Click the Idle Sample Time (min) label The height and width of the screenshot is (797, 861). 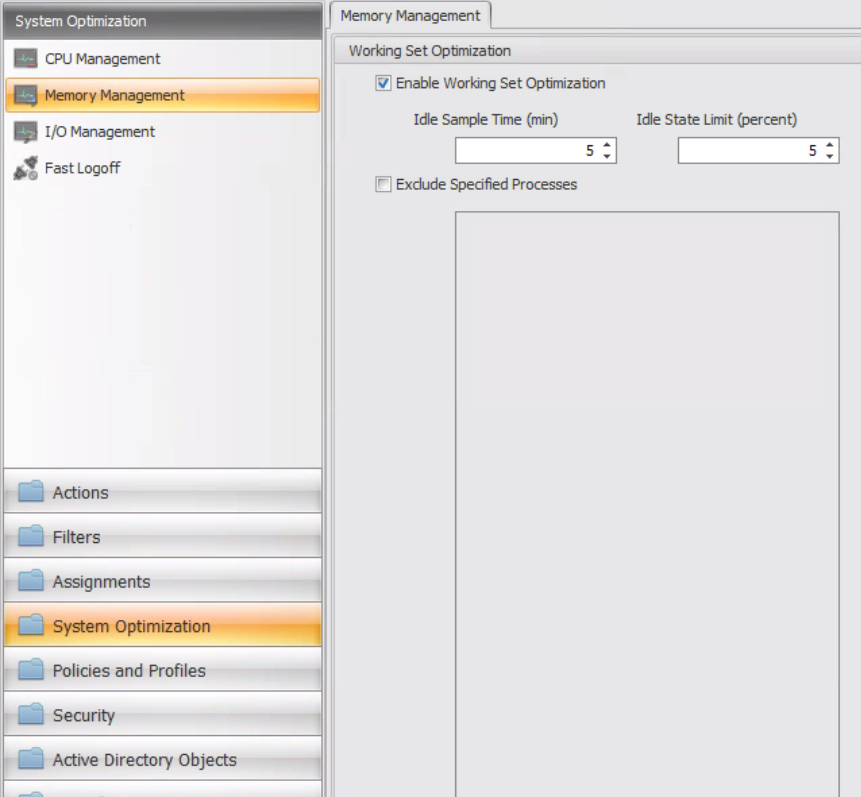point(485,119)
